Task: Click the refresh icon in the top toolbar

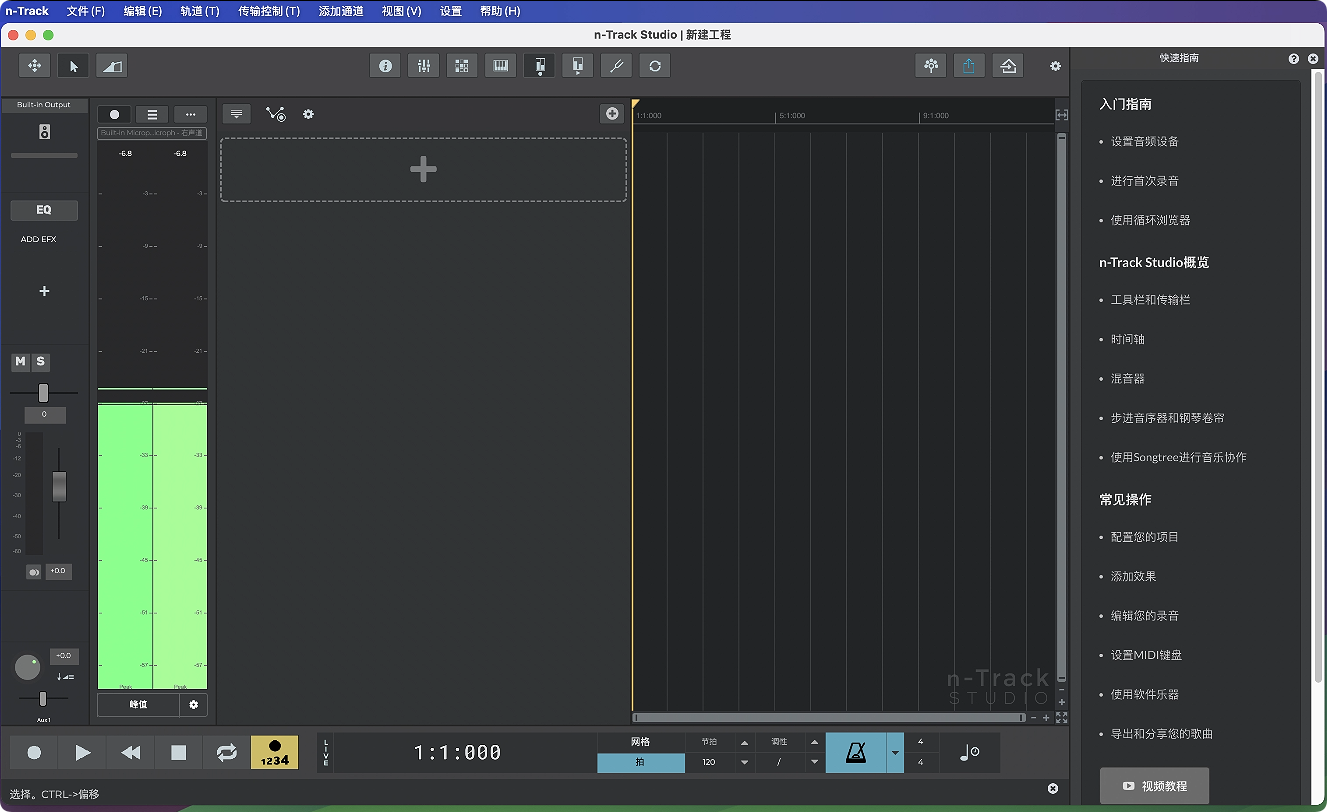Action: tap(655, 66)
